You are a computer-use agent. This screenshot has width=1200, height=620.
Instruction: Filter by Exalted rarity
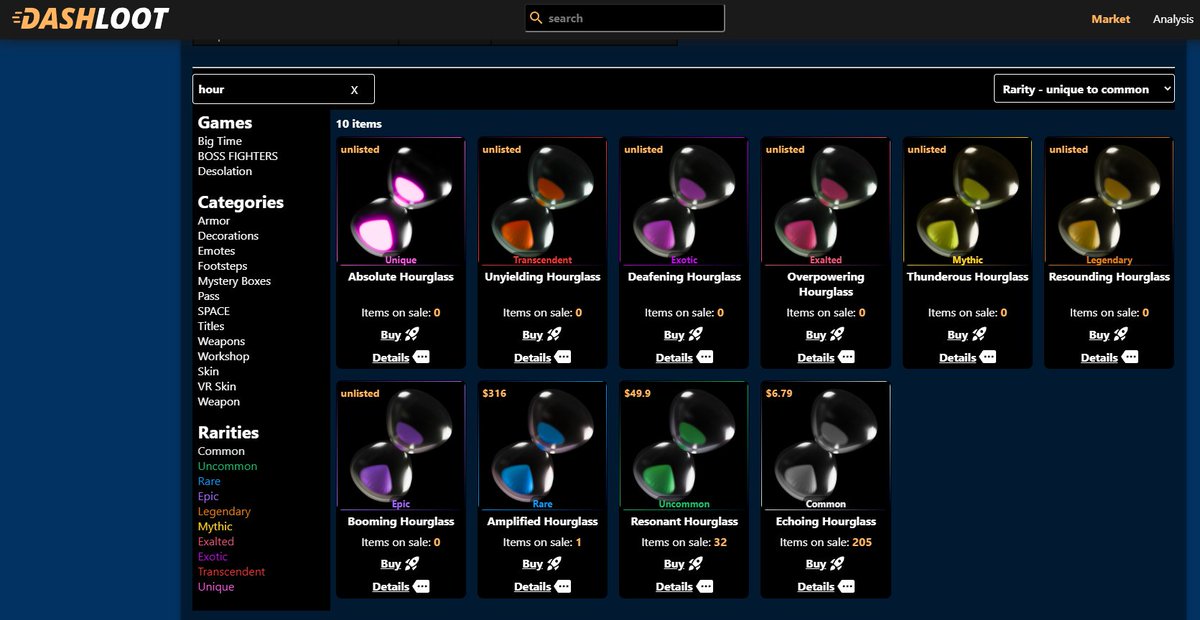pos(216,541)
